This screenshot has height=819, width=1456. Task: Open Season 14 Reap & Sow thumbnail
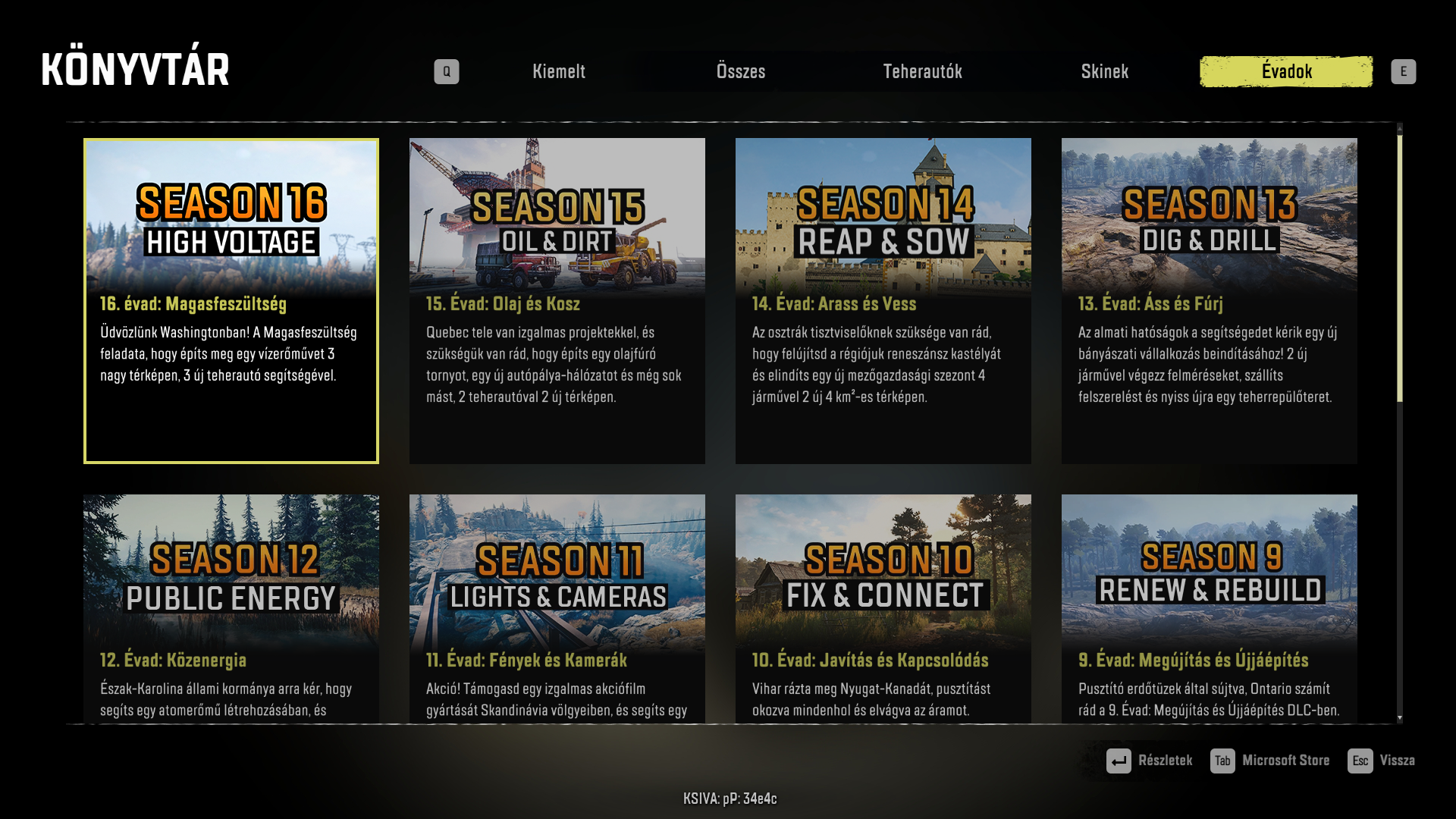(883, 216)
